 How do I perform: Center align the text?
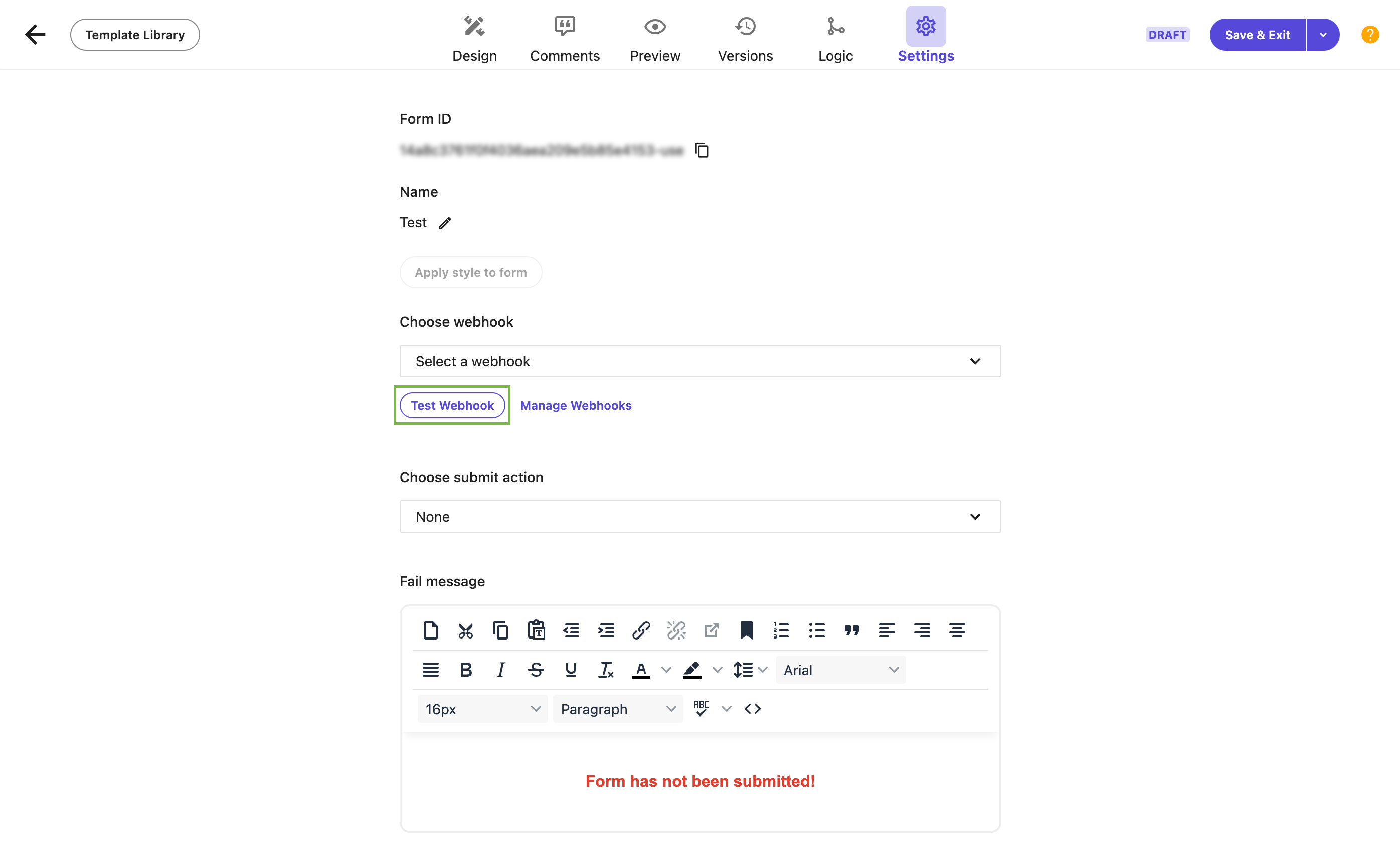point(957,630)
